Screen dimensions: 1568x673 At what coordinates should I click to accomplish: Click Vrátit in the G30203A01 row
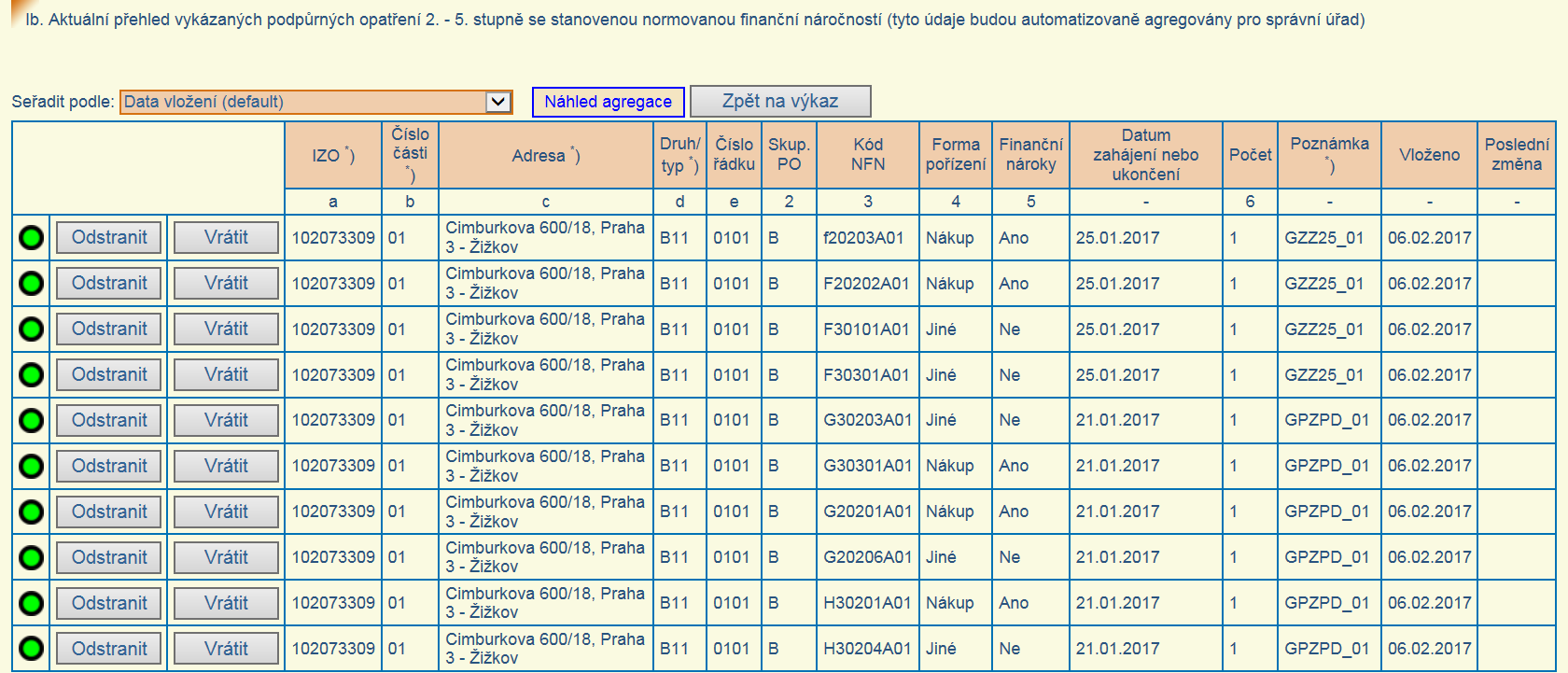[x=226, y=420]
